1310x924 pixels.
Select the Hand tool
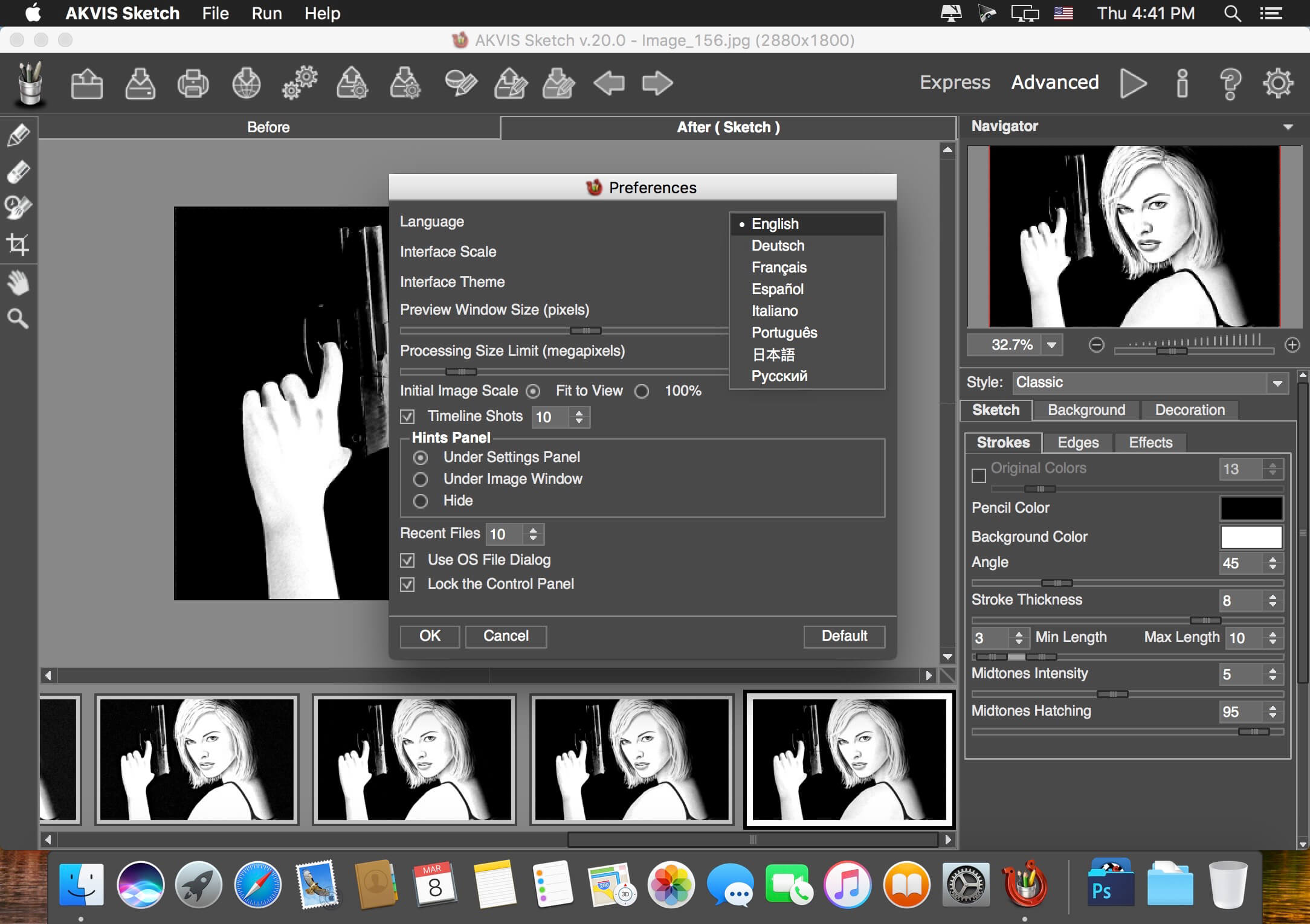click(x=18, y=282)
